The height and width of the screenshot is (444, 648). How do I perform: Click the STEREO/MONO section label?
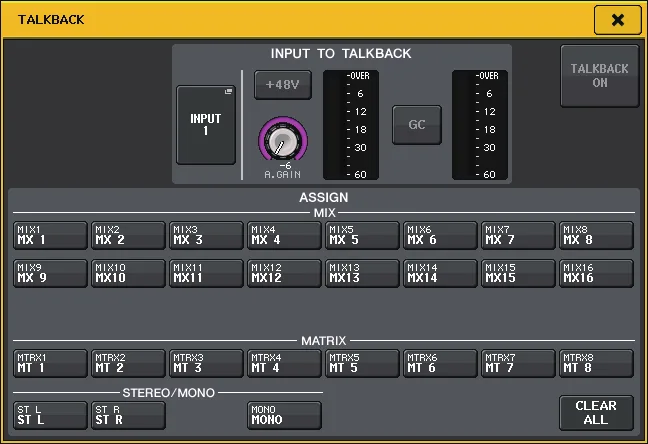[x=169, y=393]
